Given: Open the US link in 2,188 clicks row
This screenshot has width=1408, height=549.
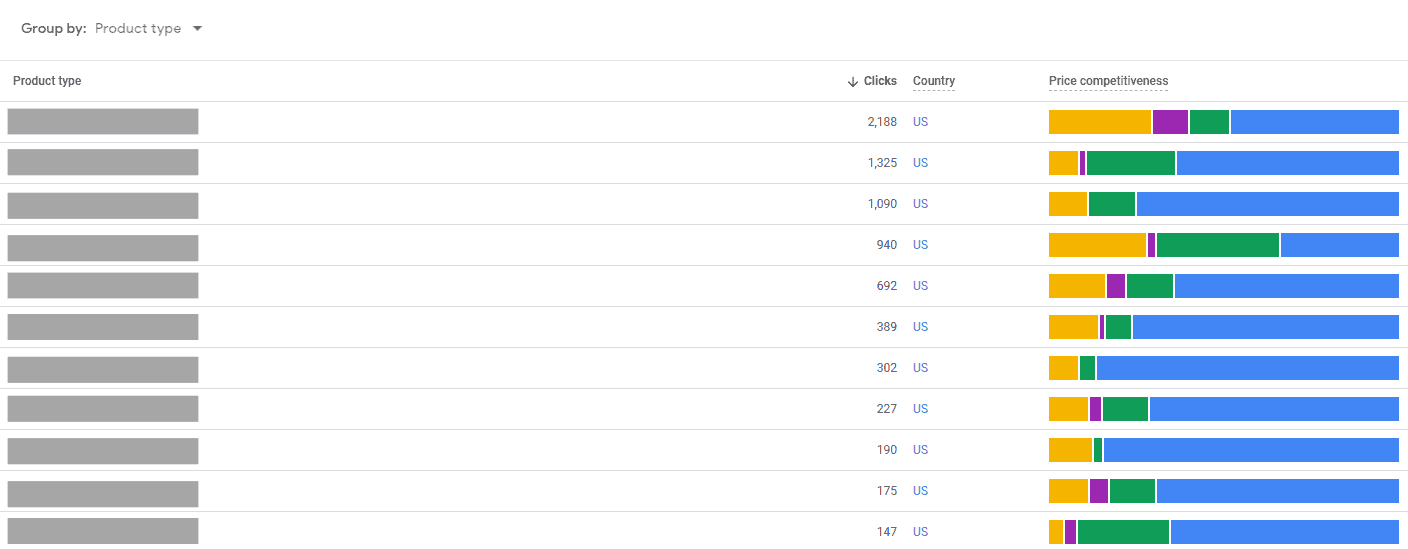Looking at the screenshot, I should [920, 122].
